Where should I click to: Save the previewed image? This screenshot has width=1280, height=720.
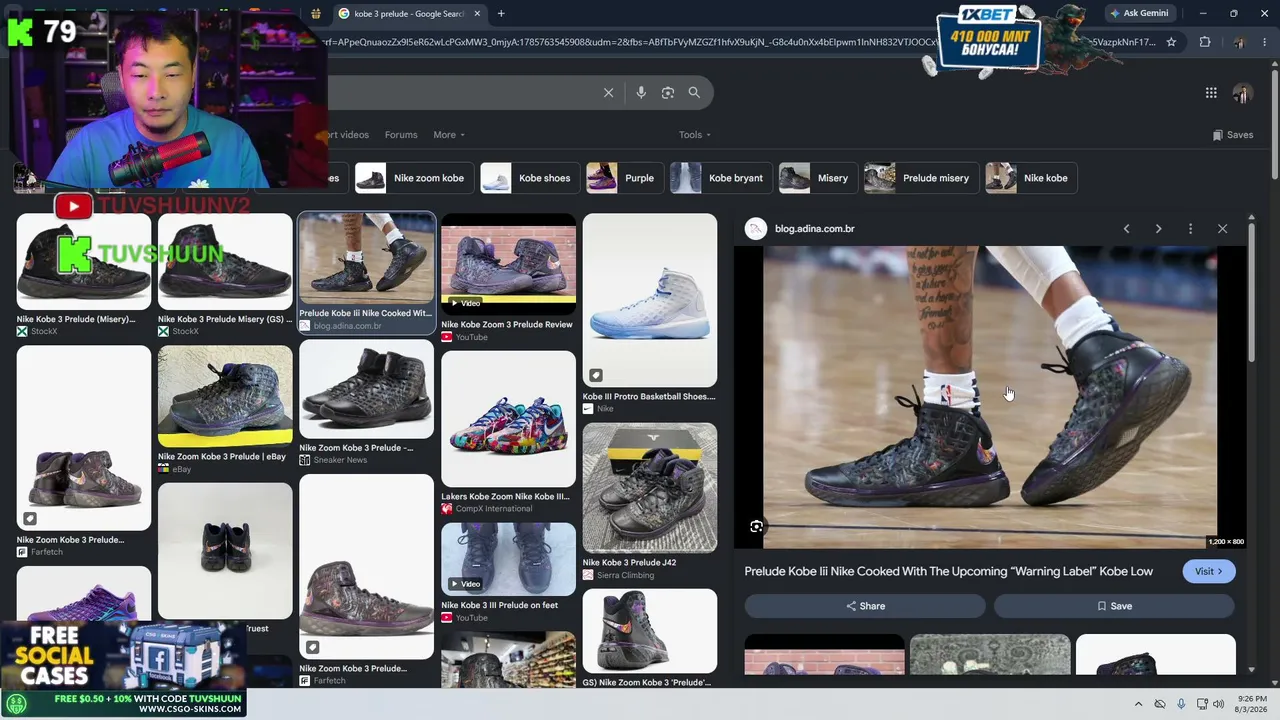[x=1114, y=606]
